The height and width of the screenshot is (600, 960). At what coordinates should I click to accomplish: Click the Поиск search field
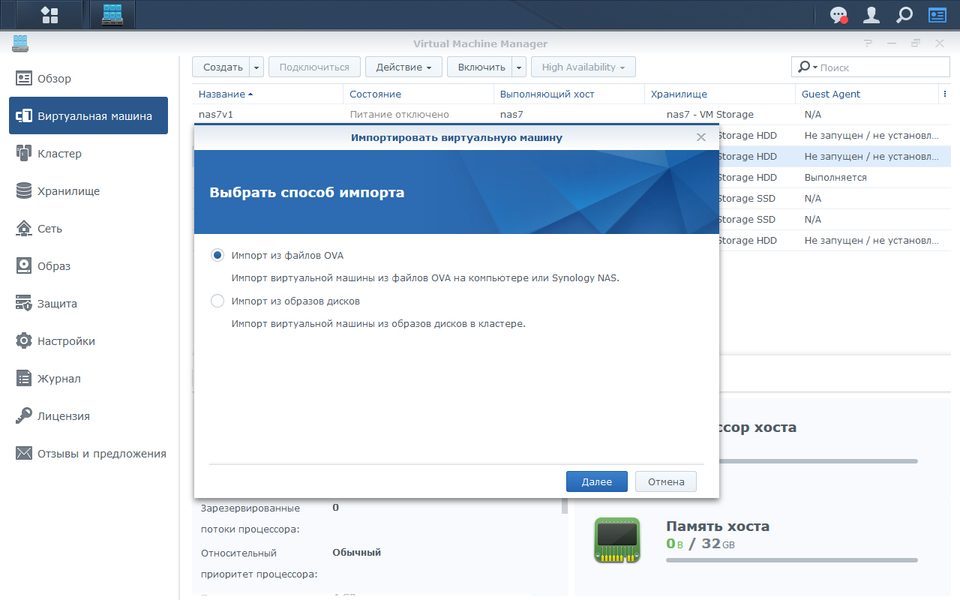pos(885,67)
